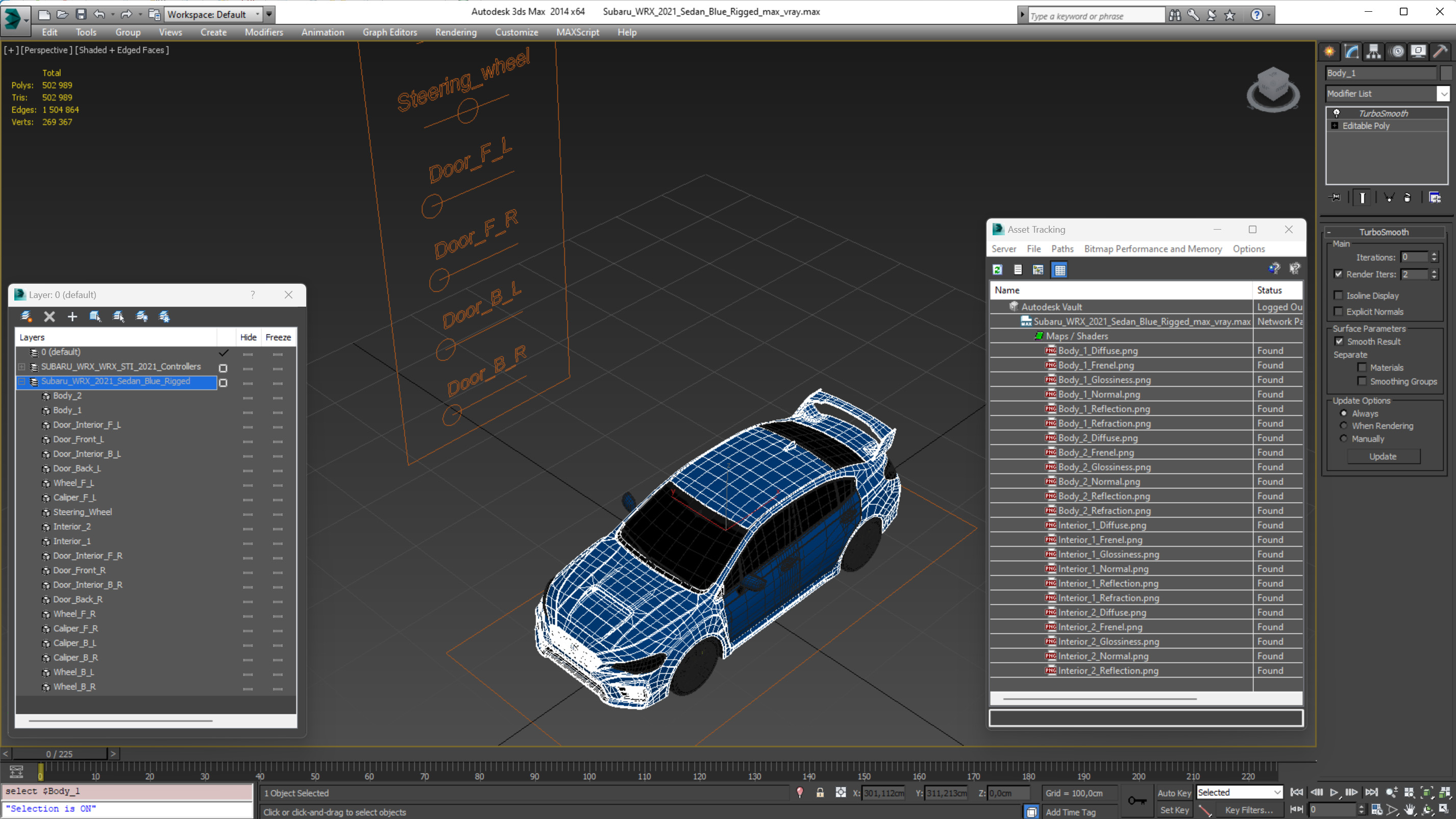The image size is (1456, 819).
Task: Open the Create command panel tab
Action: 1329,52
